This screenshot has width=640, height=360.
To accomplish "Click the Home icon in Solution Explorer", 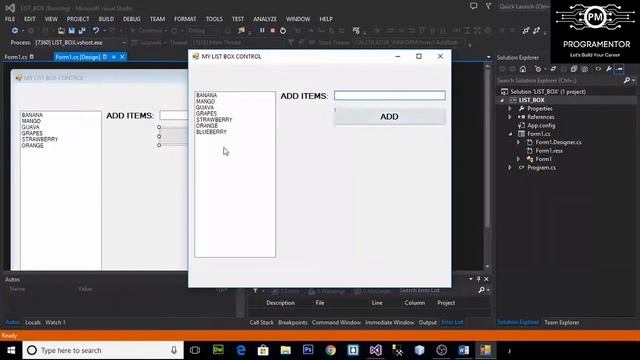I will coord(523,69).
